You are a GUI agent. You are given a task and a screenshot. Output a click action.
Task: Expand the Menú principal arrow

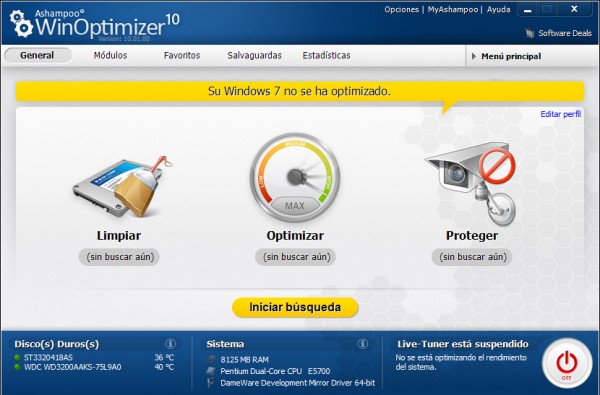pyautogui.click(x=474, y=56)
